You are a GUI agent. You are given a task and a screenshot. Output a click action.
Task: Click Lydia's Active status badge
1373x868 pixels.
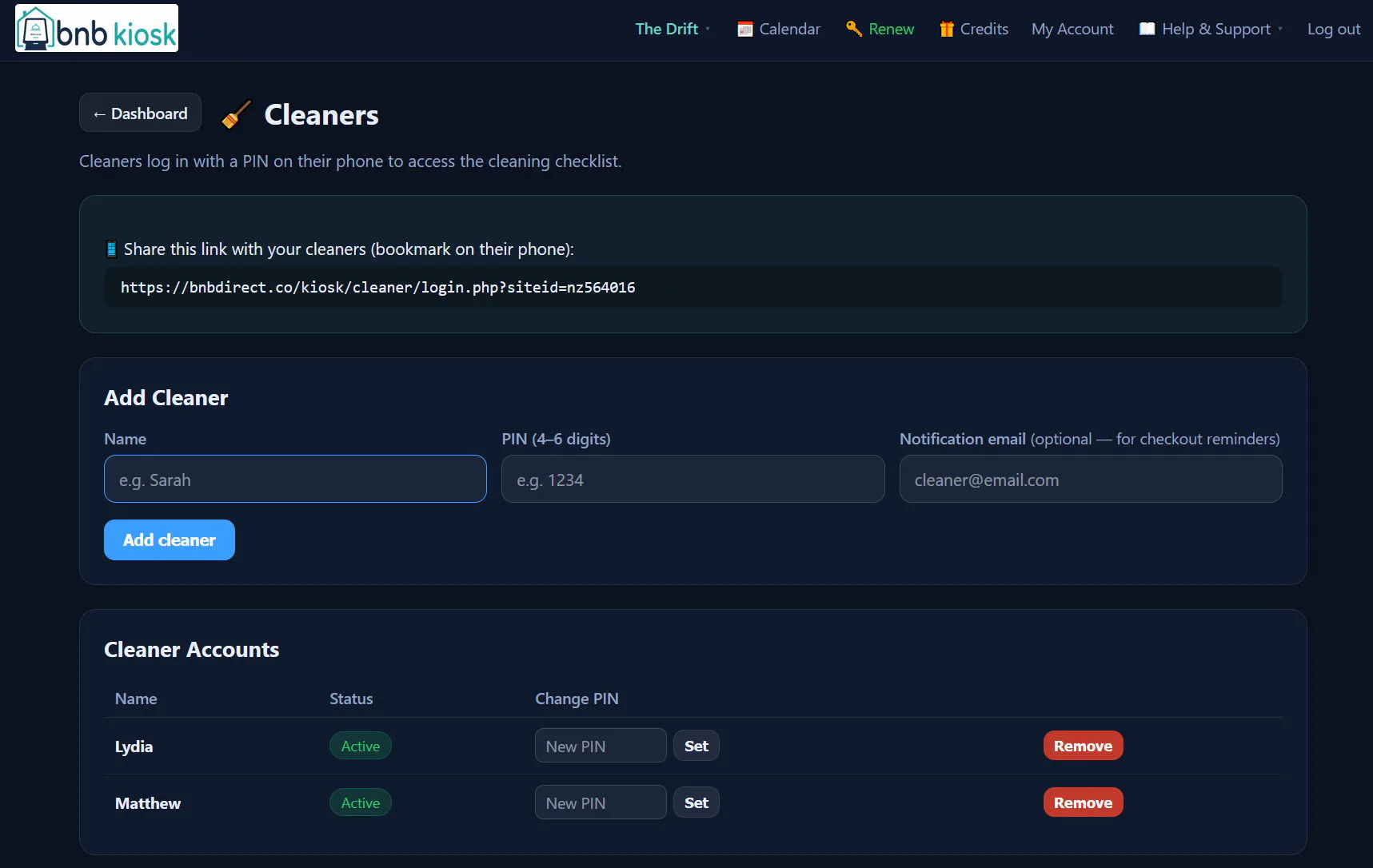tap(361, 746)
